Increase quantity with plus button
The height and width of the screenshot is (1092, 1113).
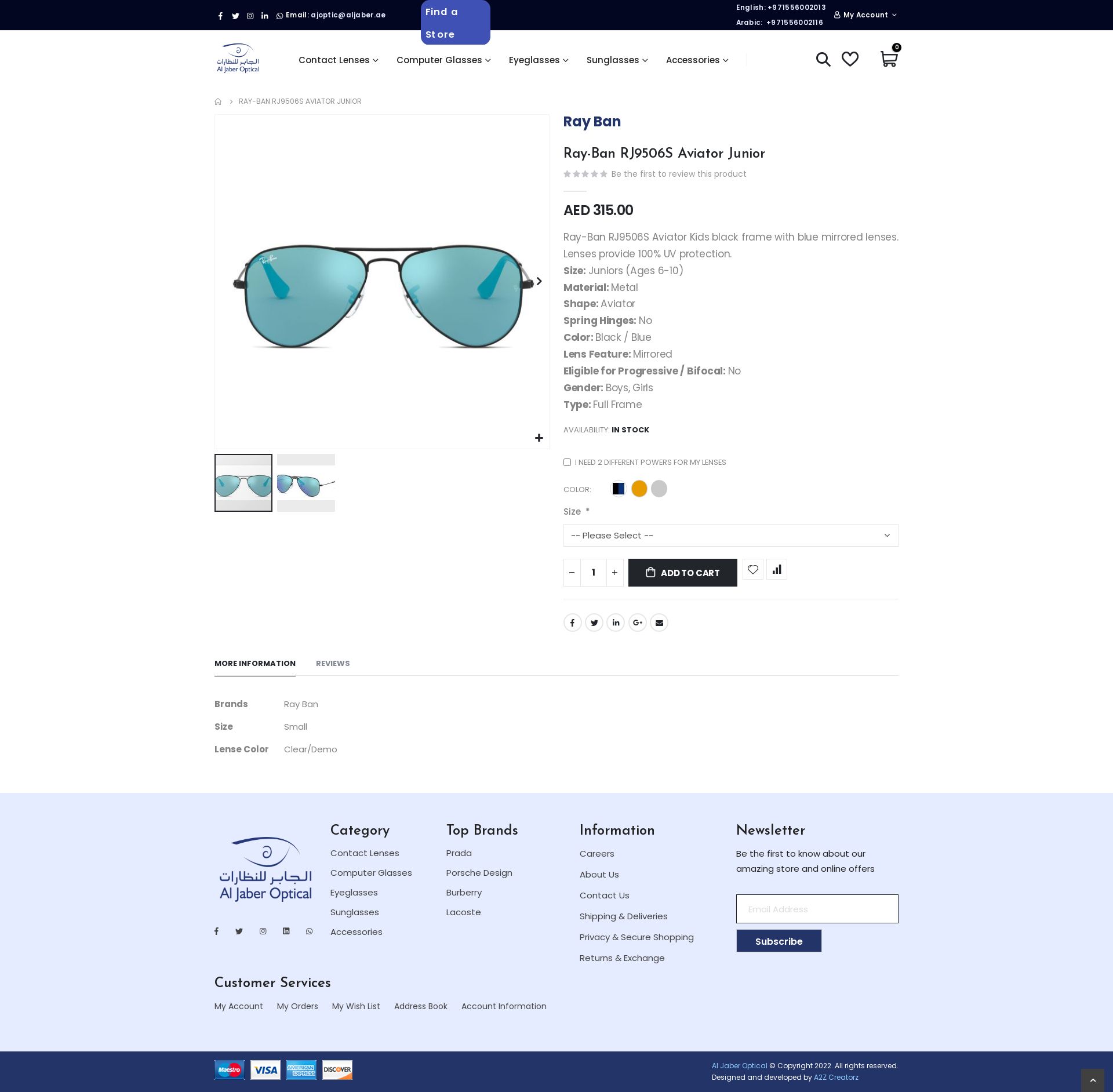pos(615,573)
